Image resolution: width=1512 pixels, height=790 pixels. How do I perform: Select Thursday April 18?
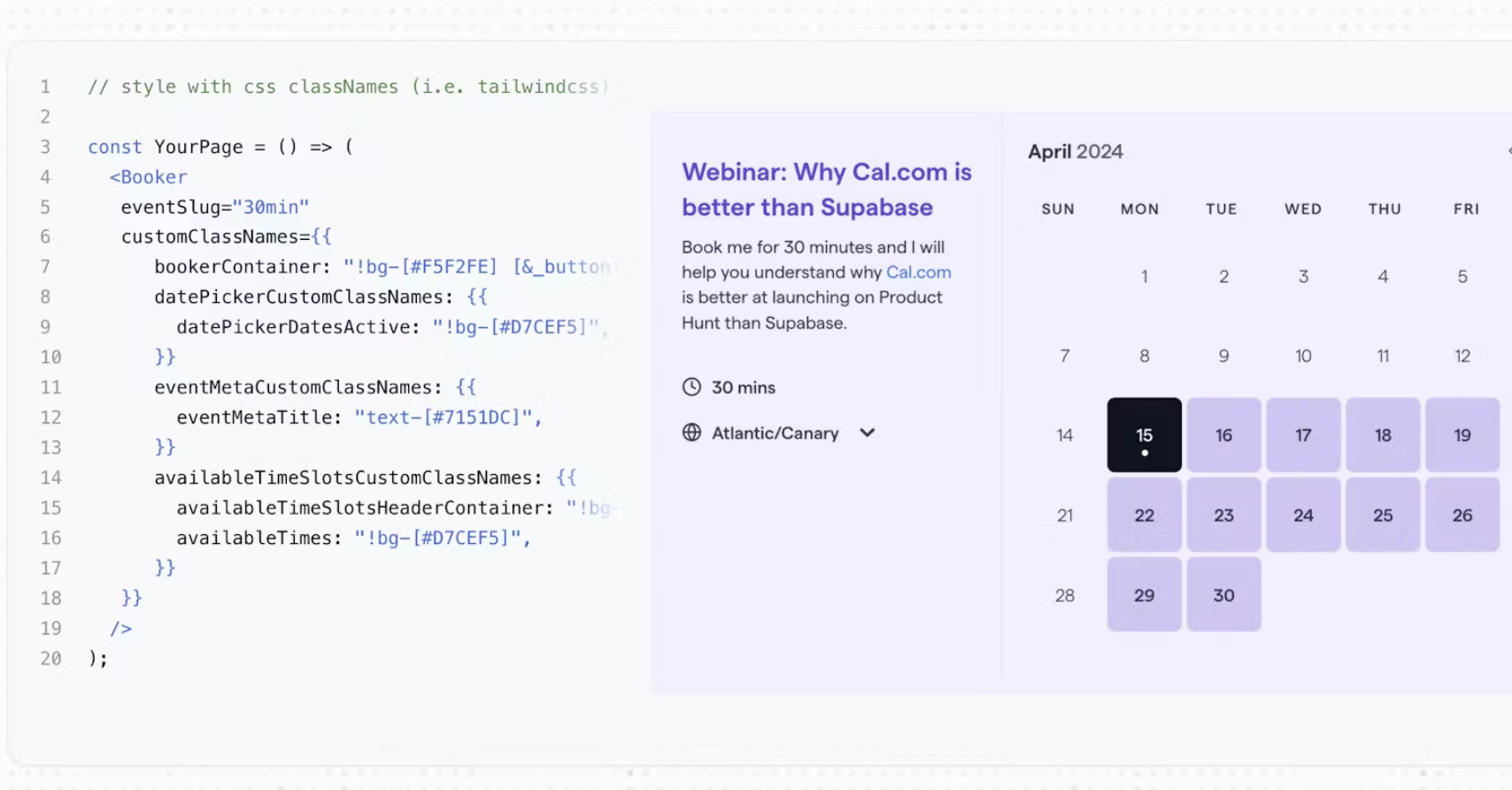tap(1383, 435)
